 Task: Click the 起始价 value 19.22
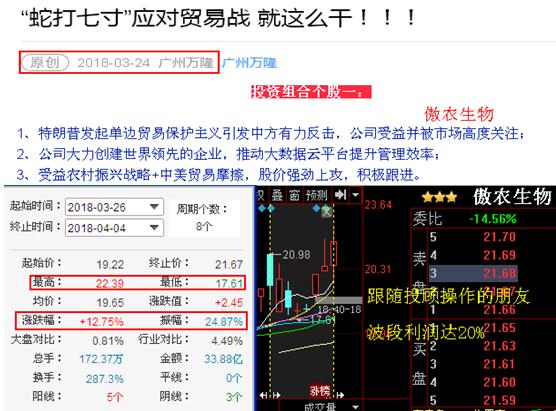click(x=110, y=265)
